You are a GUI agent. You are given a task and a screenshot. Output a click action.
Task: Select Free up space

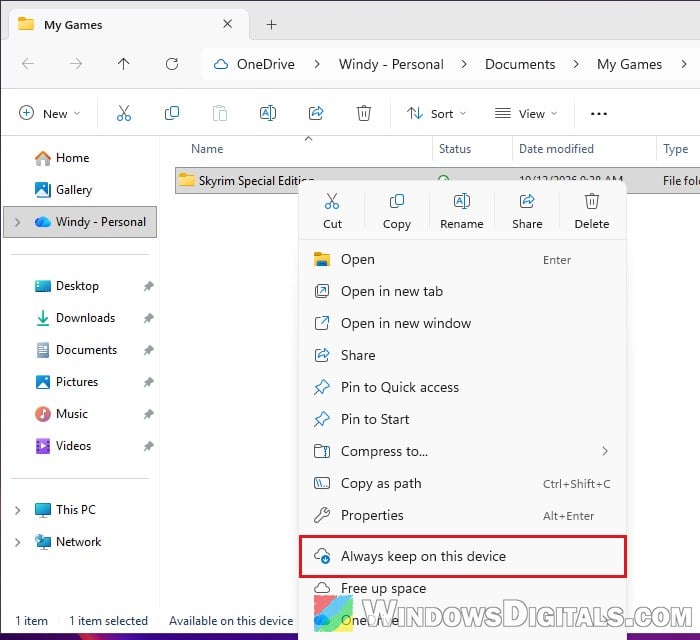462,588
